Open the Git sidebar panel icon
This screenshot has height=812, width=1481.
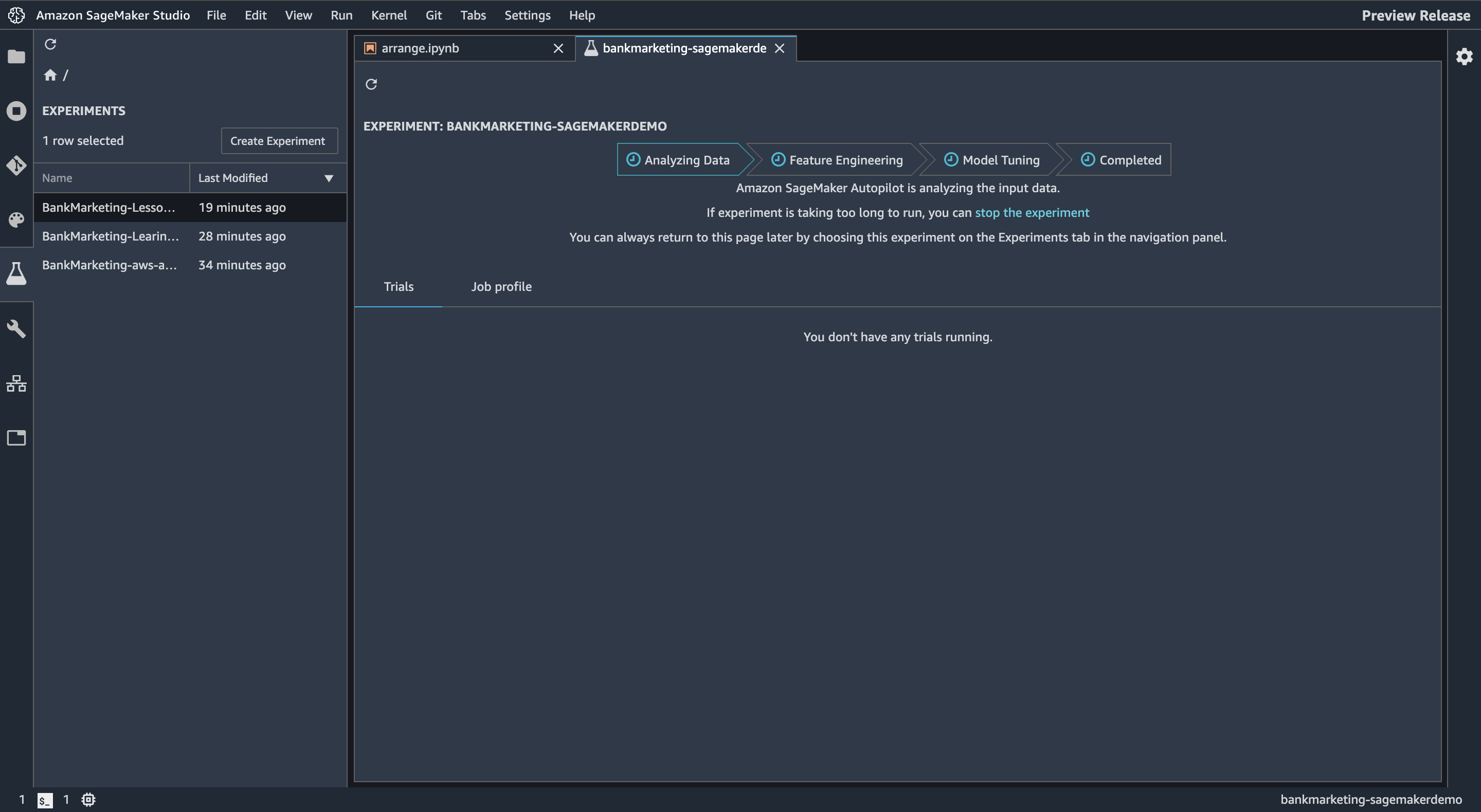tap(16, 165)
